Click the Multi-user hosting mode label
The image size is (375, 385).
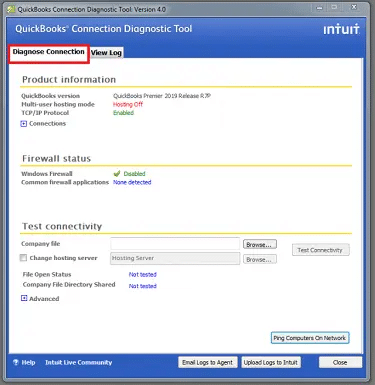coord(58,104)
